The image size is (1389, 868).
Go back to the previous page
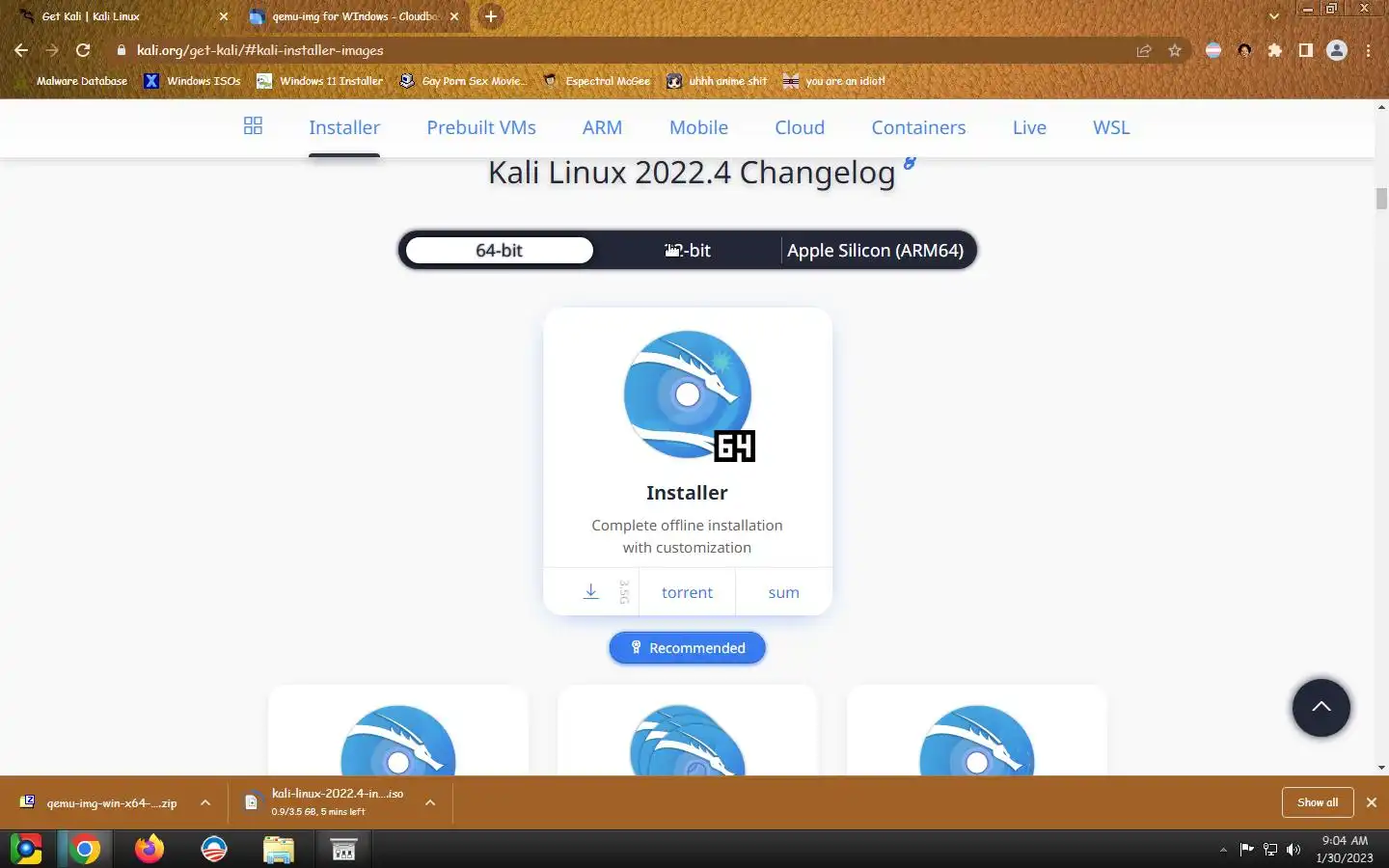tap(21, 50)
